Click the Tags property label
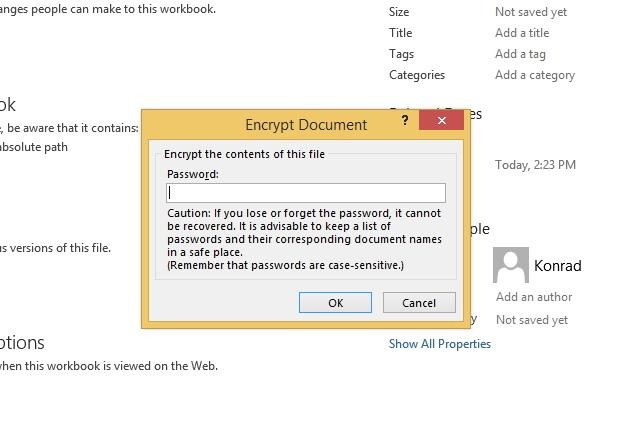 point(401,54)
